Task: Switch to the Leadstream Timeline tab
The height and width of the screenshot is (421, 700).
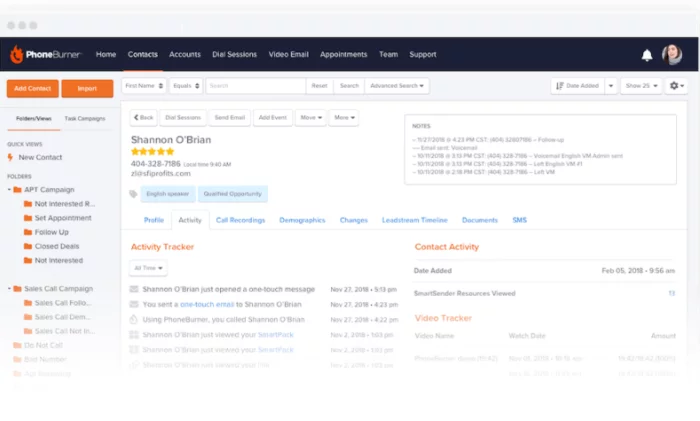Action: [x=414, y=220]
